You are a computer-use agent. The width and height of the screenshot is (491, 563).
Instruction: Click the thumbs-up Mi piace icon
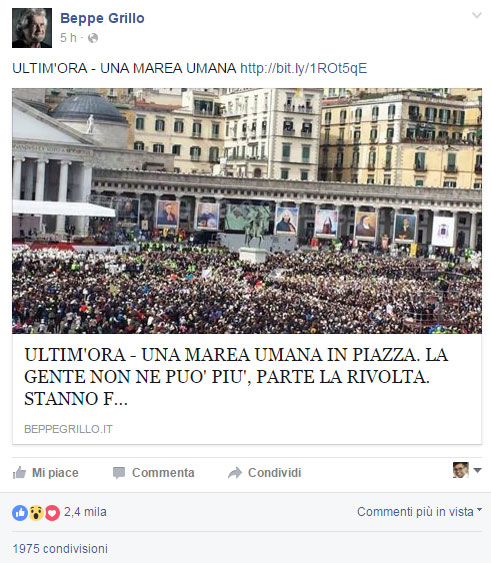pos(19,473)
